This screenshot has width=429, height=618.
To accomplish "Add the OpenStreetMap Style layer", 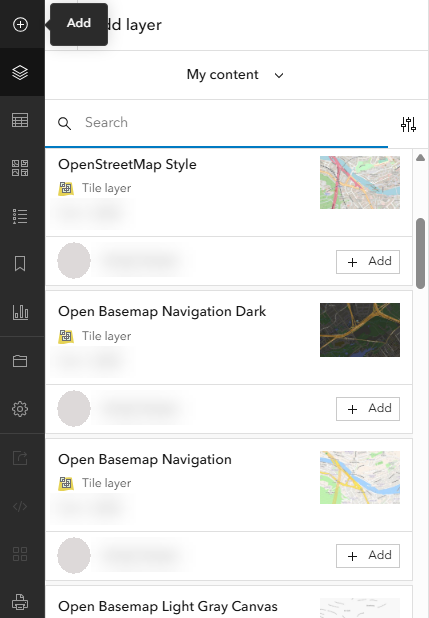I will point(368,262).
